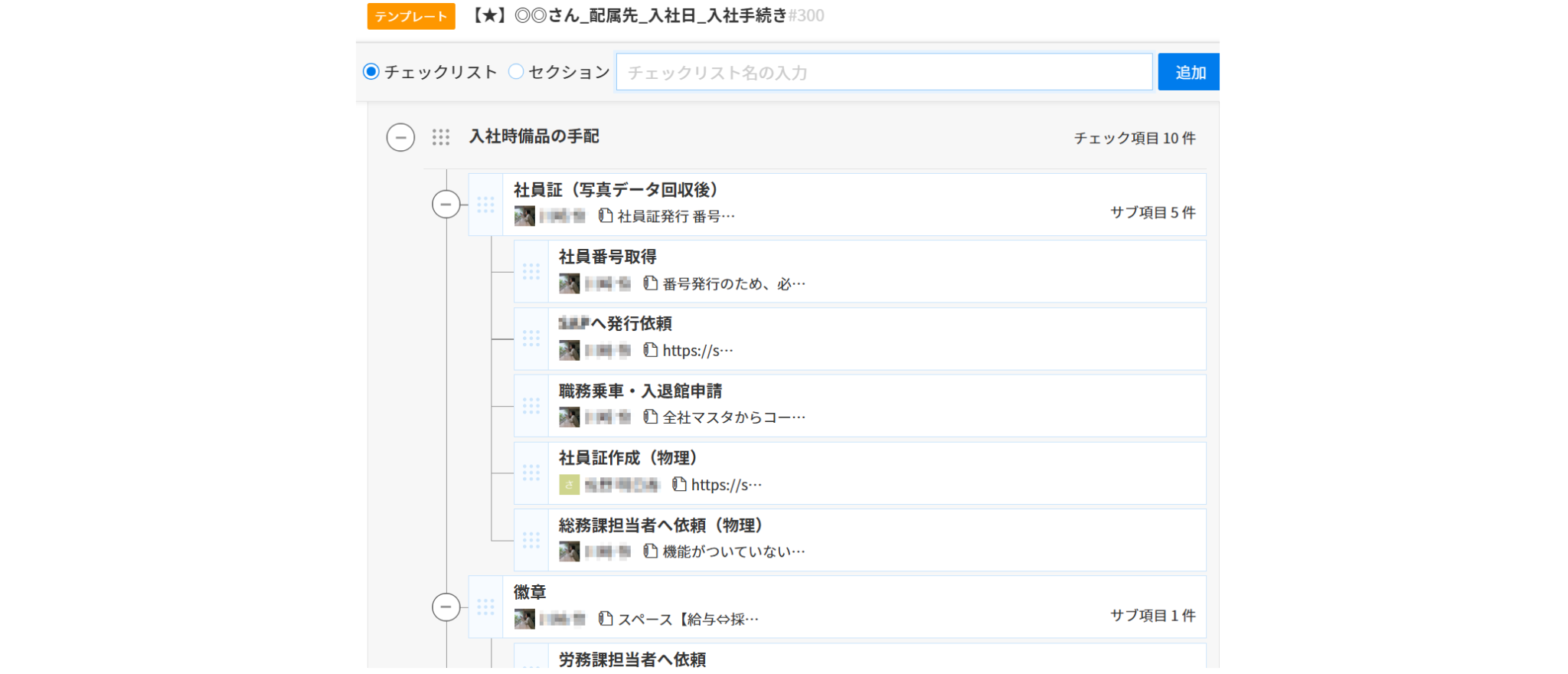Click drag handle beside 徽章 item
1568x674 pixels.
coord(485,607)
